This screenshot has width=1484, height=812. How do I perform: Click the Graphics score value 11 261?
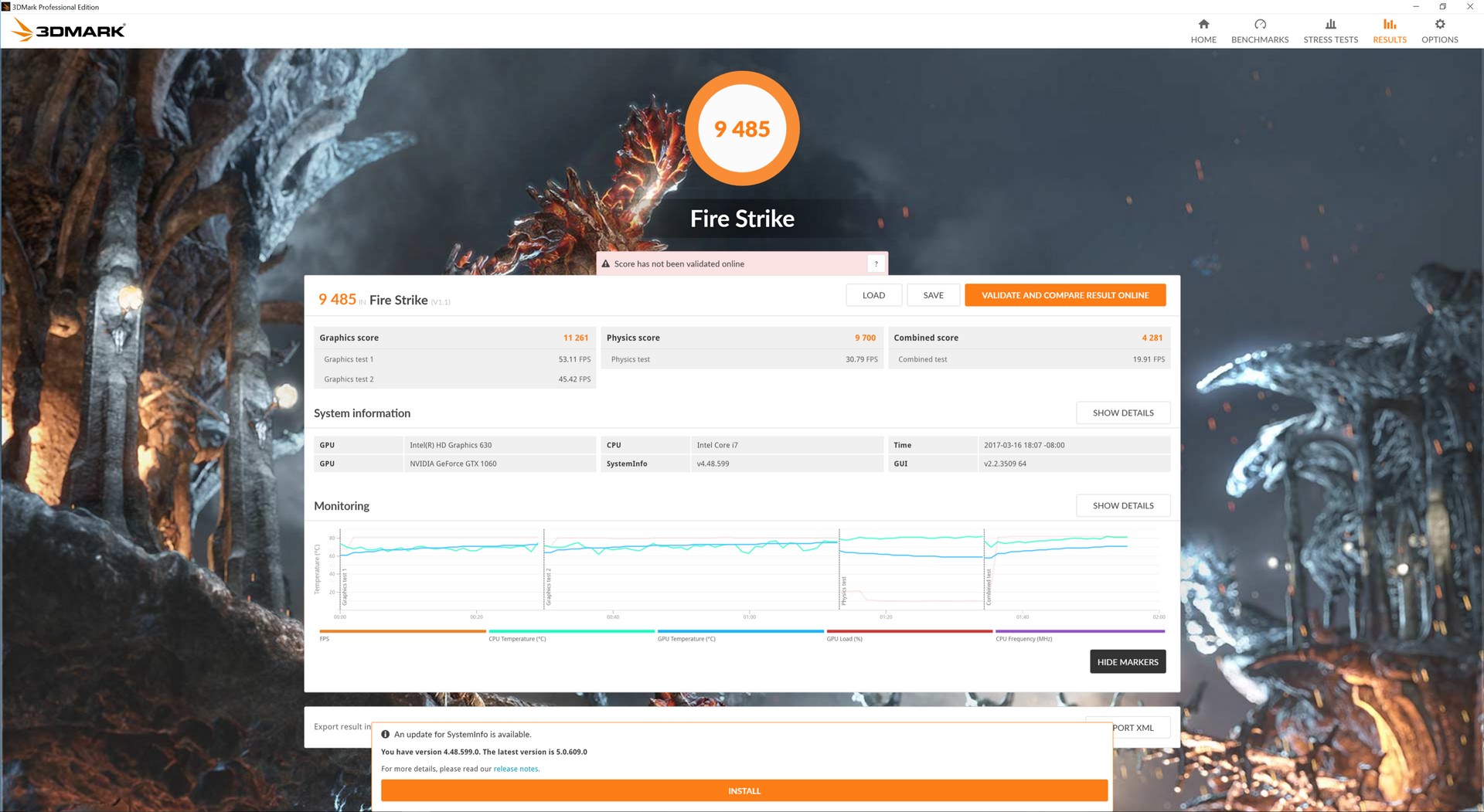576,338
